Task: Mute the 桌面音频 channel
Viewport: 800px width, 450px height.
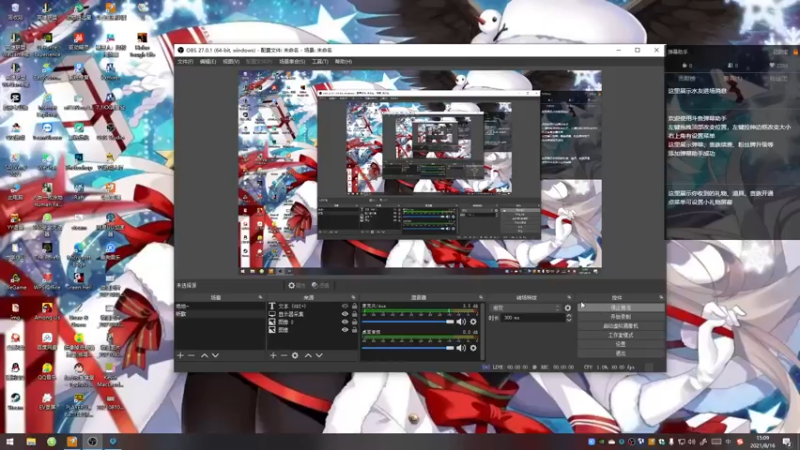Action: click(461, 348)
